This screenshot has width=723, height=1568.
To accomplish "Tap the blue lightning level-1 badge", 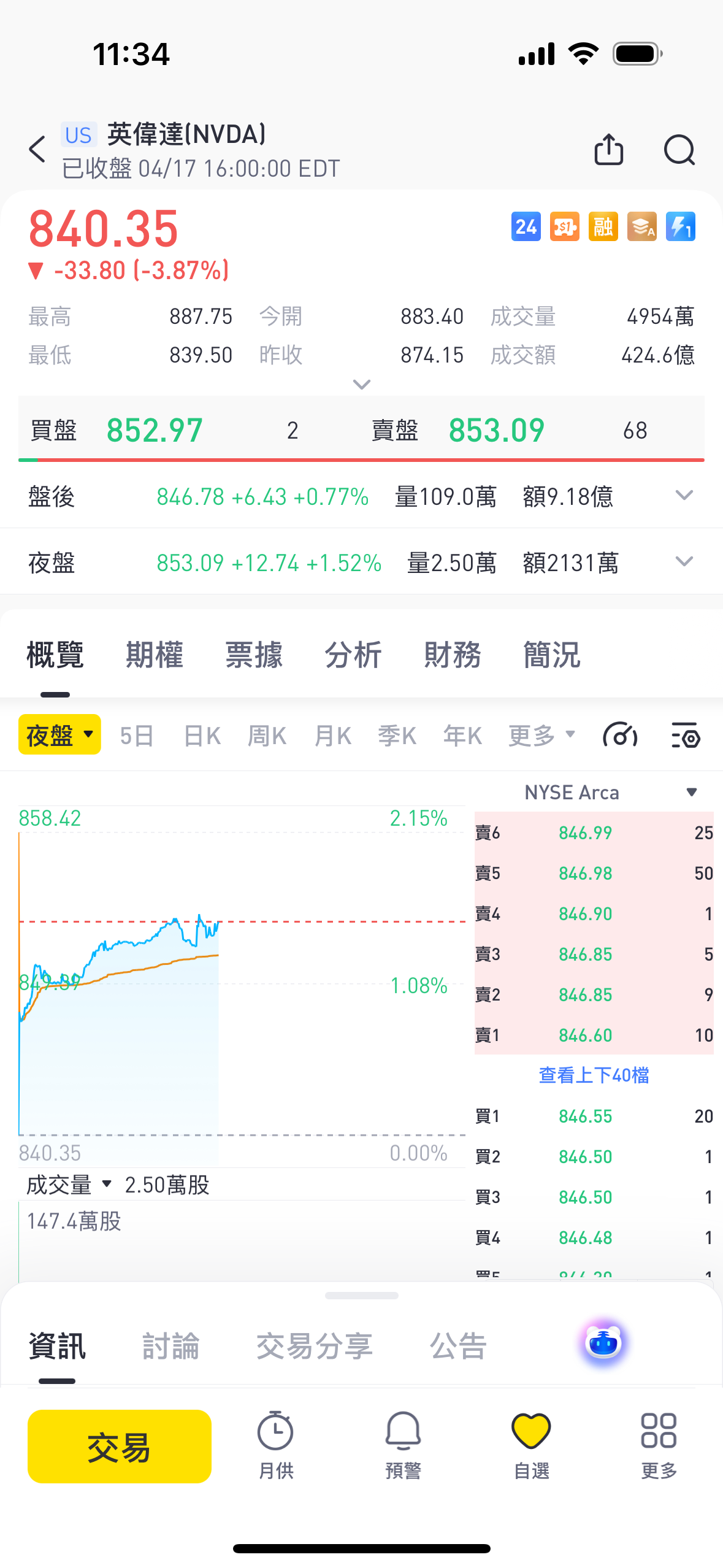I will 681,227.
